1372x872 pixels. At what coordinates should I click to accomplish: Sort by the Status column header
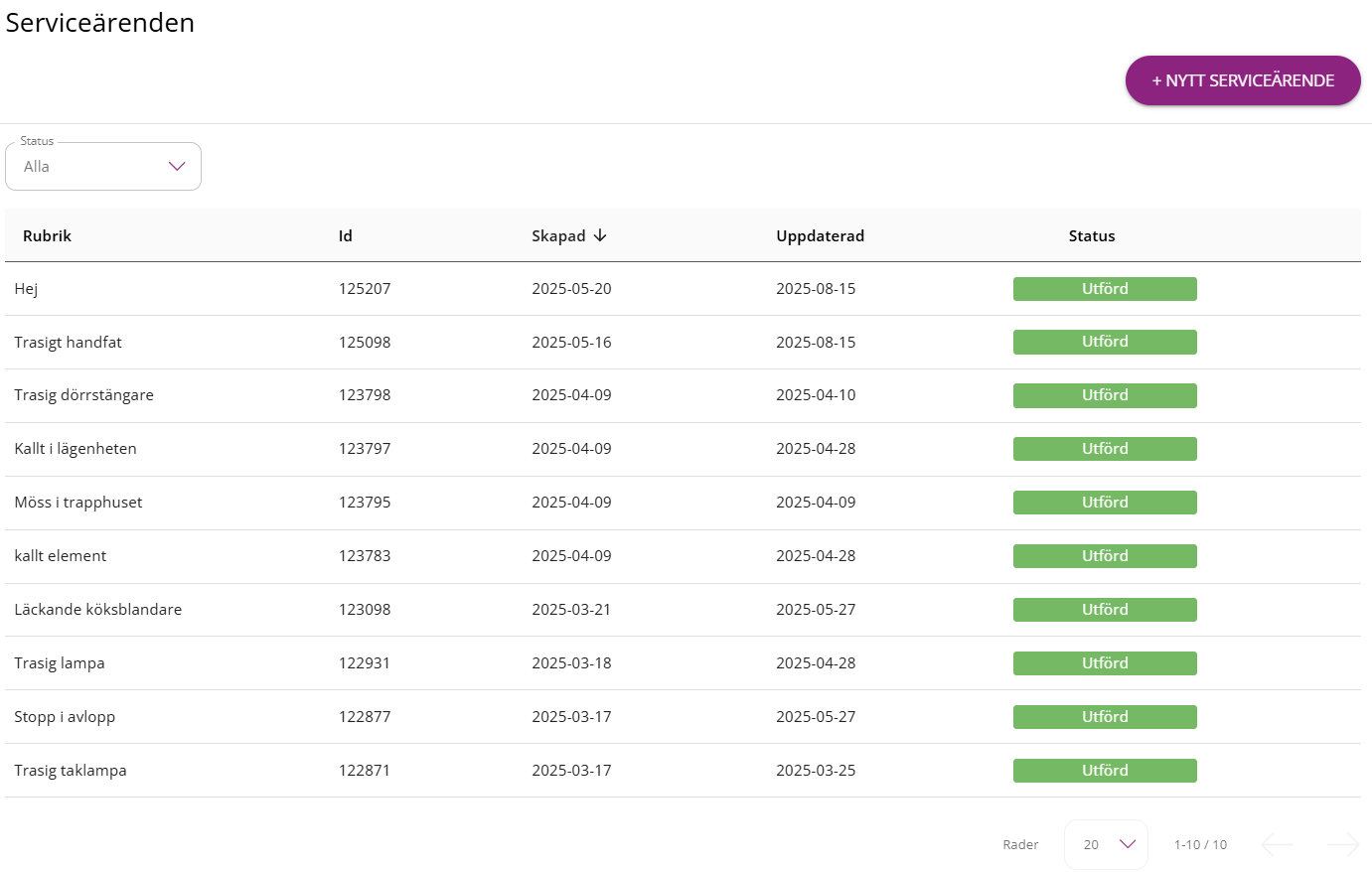[1092, 235]
